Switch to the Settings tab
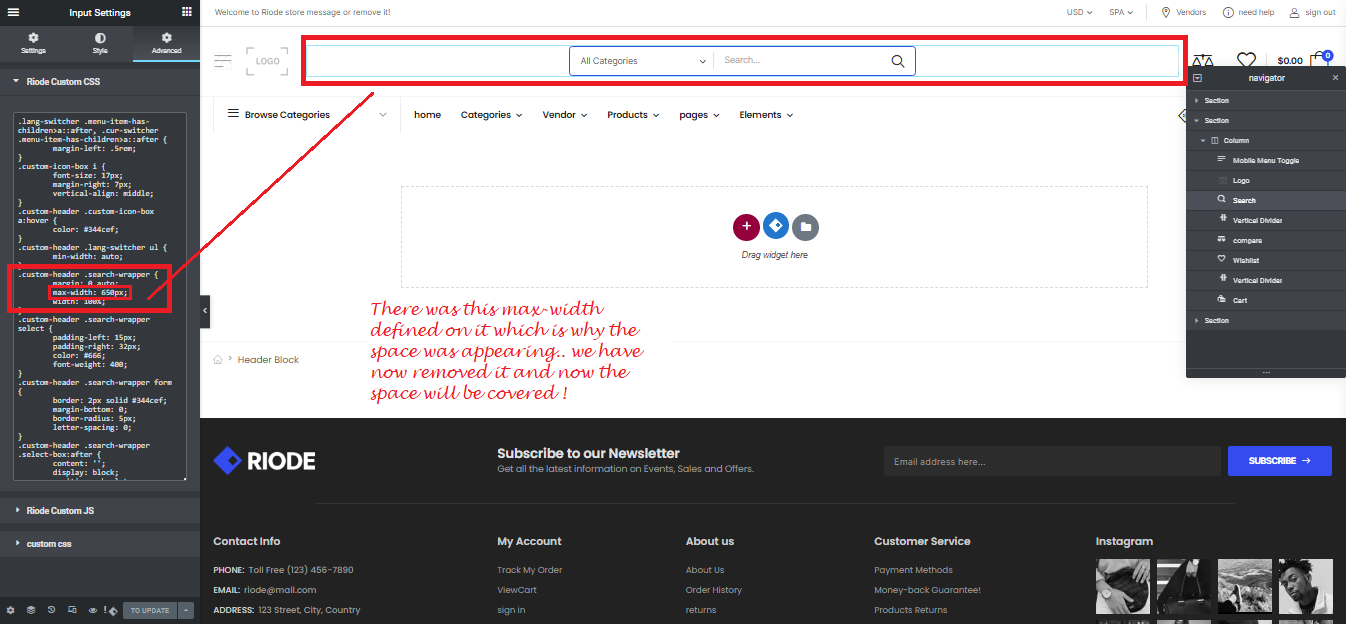 (x=33, y=43)
